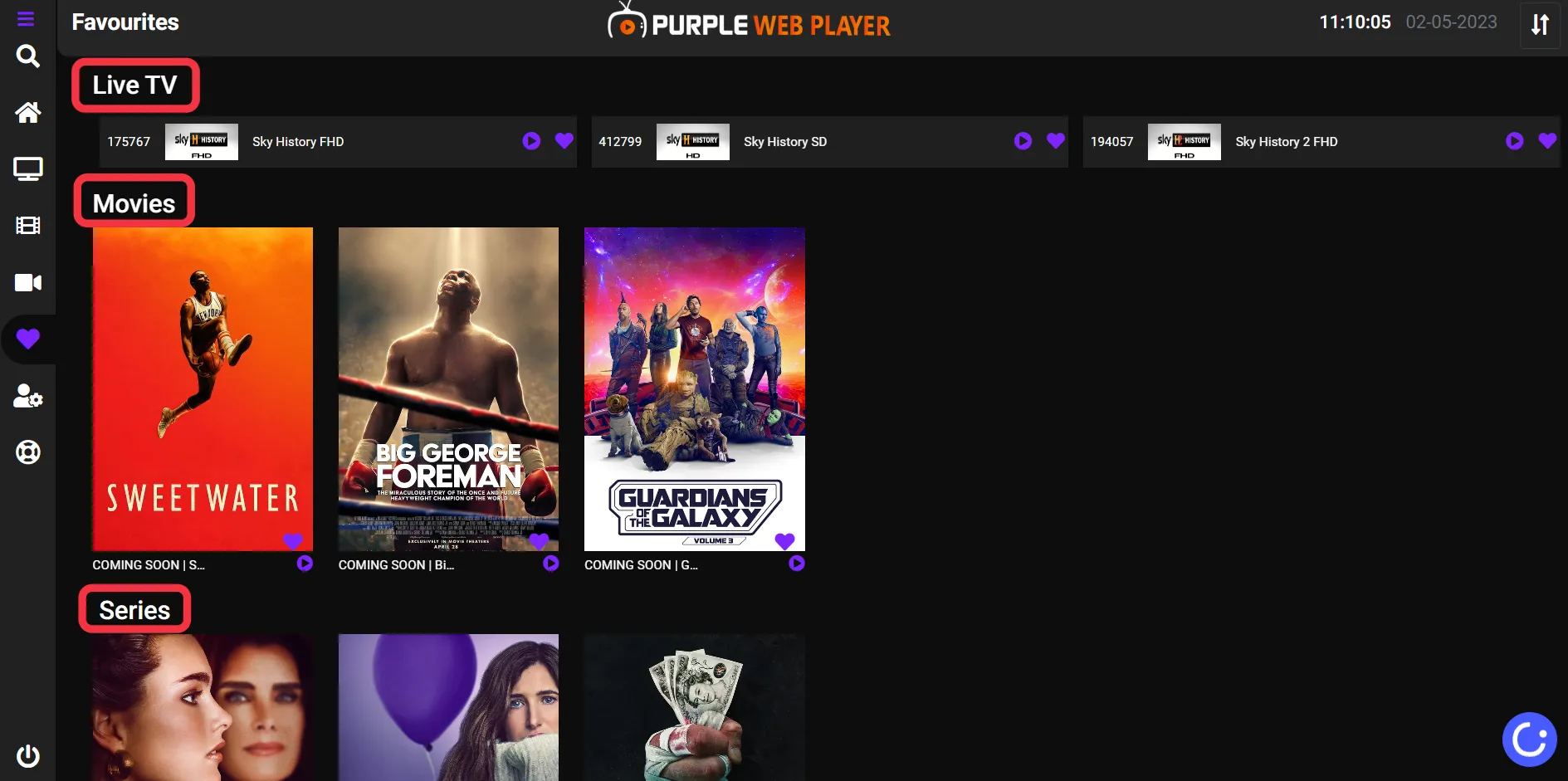The image size is (1568, 781).
Task: Click the 'COMING SOON | Bi...' movie title
Action: tap(396, 564)
